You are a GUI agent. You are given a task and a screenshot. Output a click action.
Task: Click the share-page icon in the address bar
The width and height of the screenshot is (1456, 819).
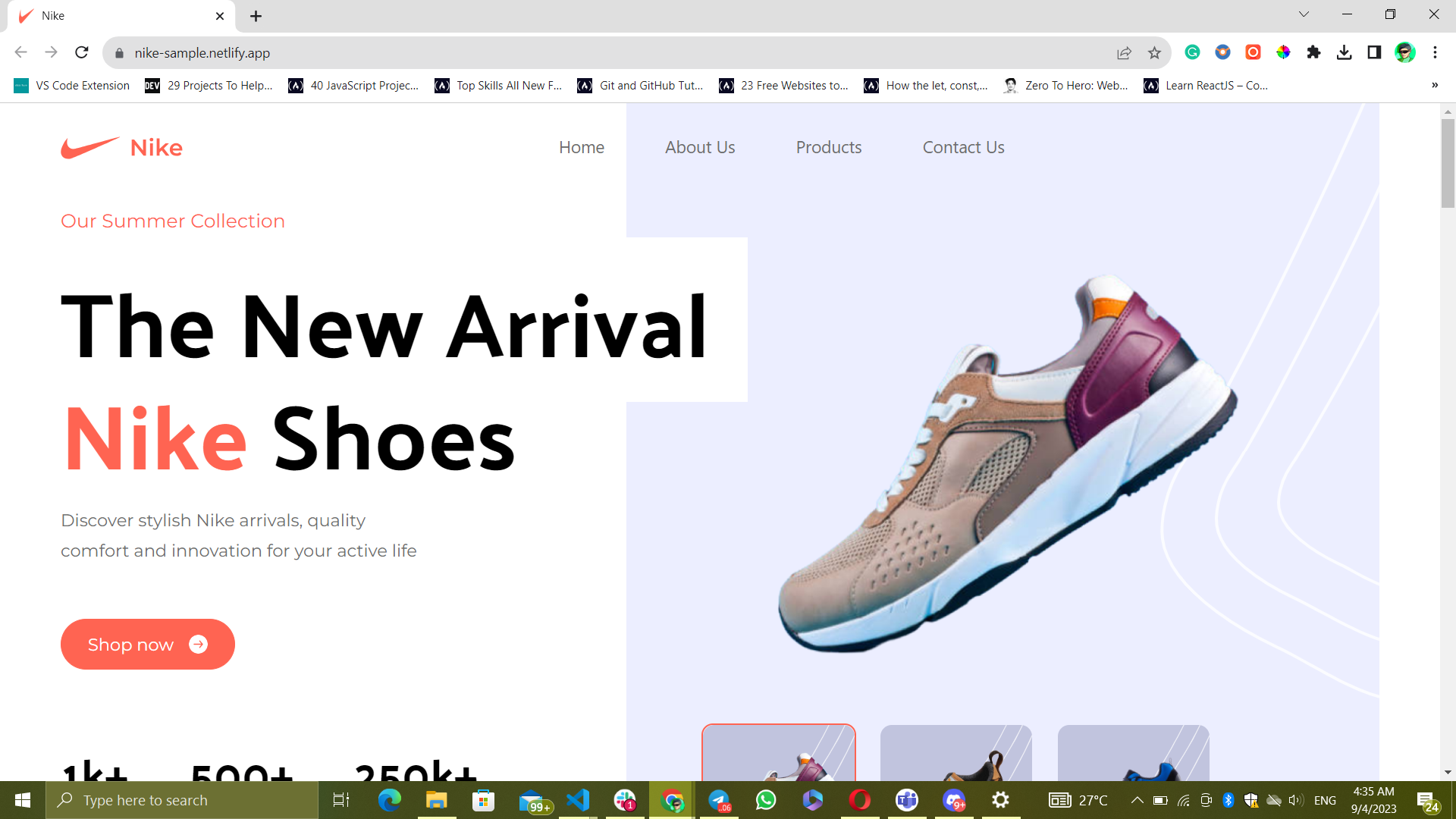pos(1124,52)
